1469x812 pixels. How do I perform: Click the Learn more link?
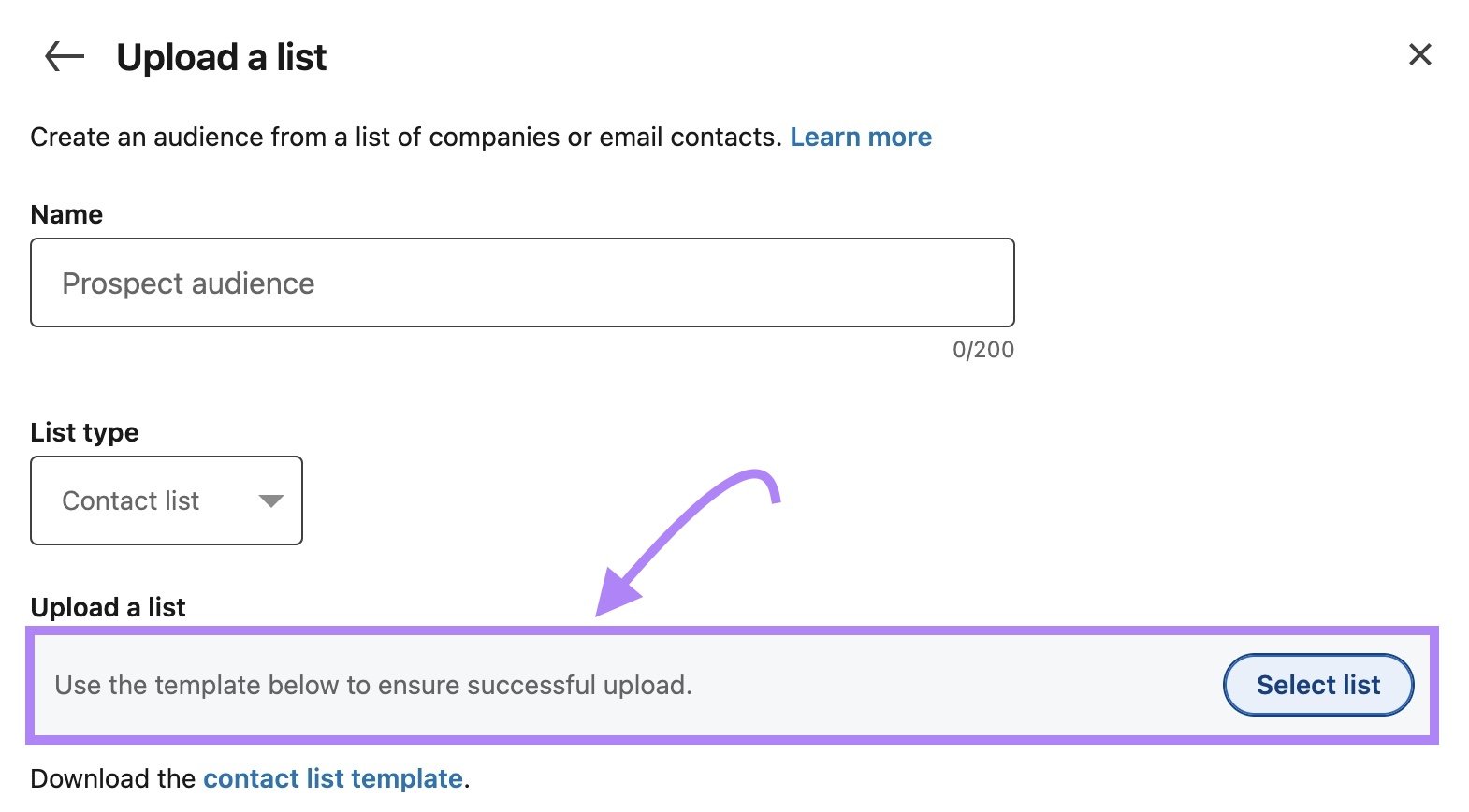860,137
